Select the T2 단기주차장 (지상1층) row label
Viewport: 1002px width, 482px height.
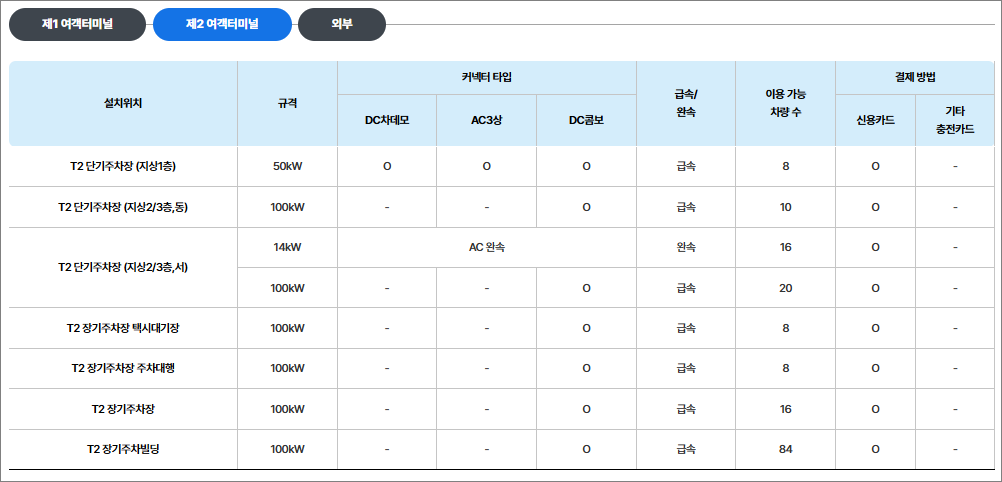[x=123, y=166]
